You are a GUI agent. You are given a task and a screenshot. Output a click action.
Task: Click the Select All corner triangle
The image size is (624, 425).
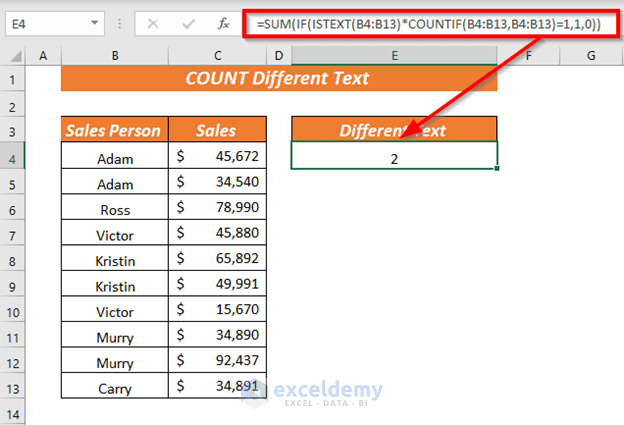coord(14,54)
